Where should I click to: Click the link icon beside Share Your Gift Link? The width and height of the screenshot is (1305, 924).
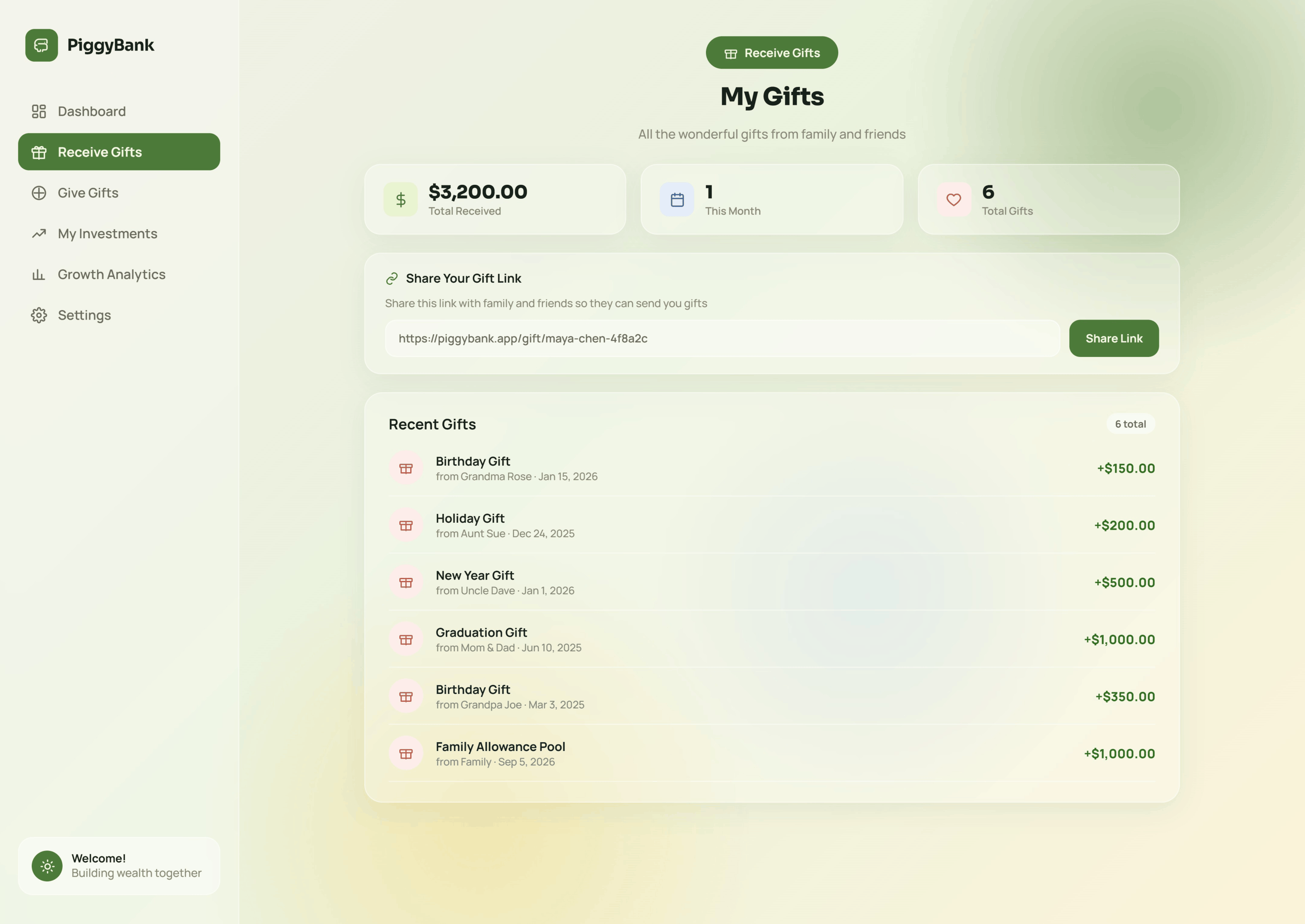point(391,278)
